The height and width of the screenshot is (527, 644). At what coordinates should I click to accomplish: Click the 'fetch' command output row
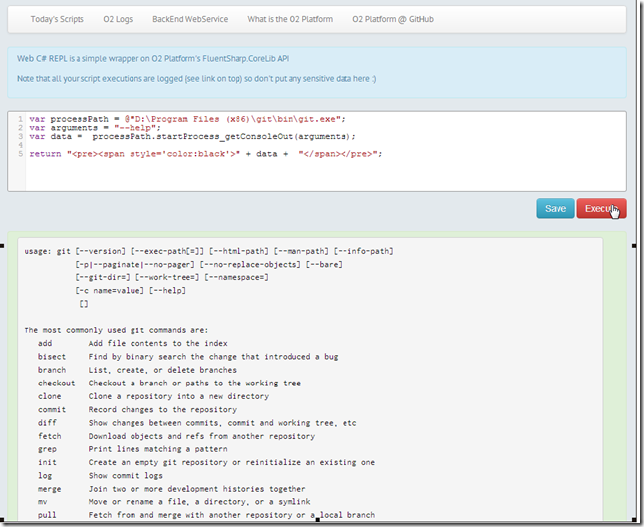click(176, 436)
